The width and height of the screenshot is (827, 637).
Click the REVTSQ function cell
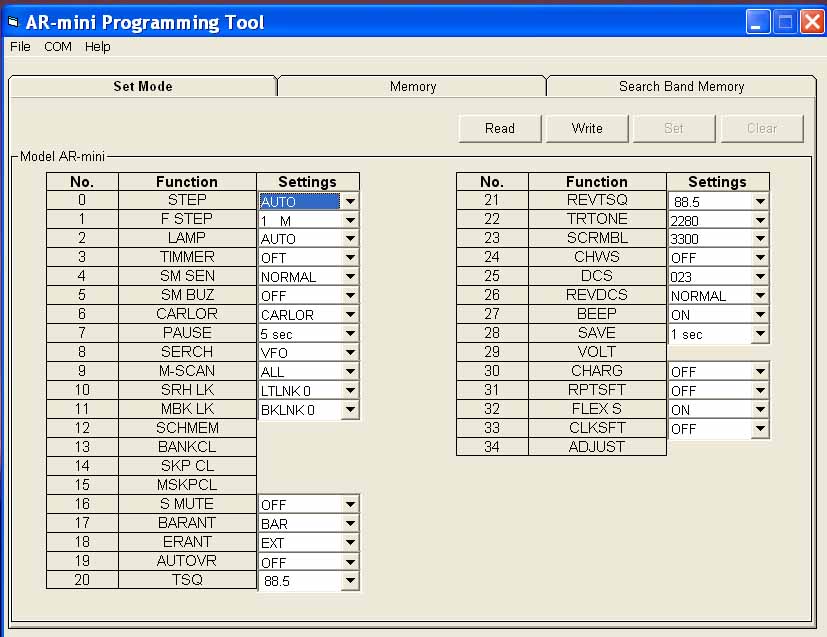597,200
